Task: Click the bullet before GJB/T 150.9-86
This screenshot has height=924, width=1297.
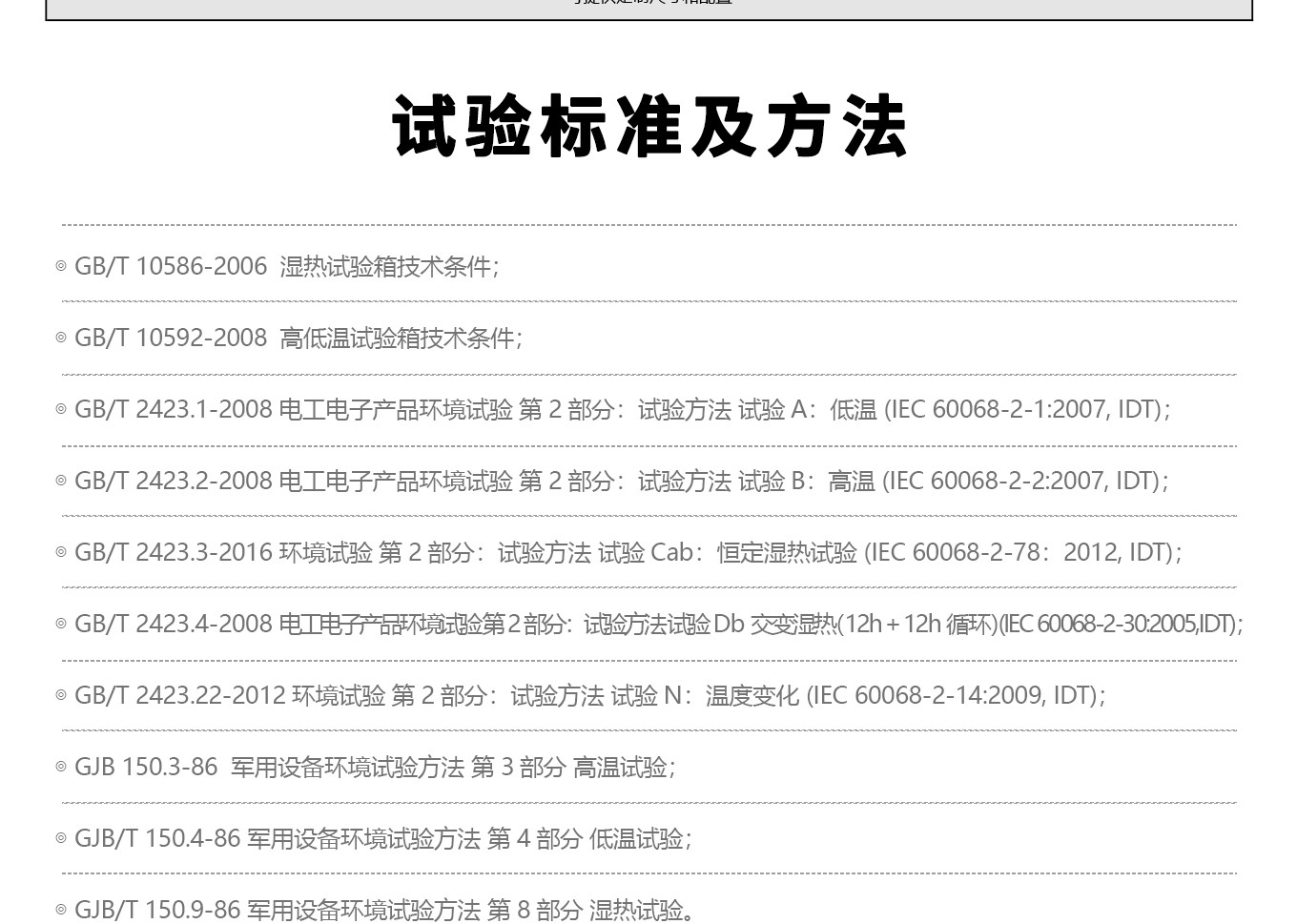Action: pos(61,911)
